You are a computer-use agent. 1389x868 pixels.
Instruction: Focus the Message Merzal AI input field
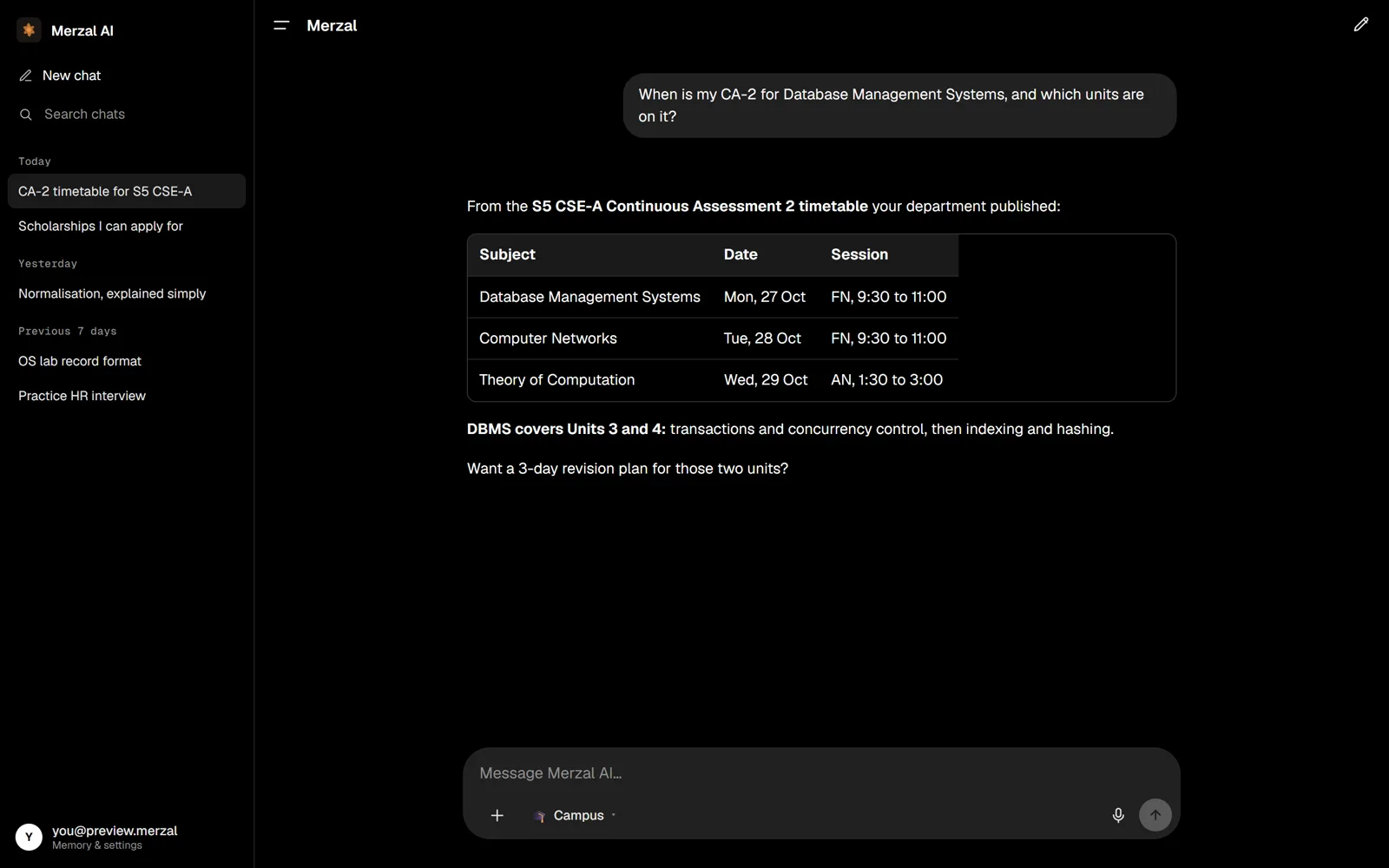pyautogui.click(x=821, y=773)
